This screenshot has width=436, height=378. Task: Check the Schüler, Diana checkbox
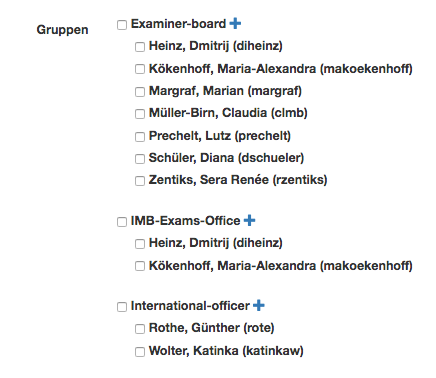click(x=140, y=159)
